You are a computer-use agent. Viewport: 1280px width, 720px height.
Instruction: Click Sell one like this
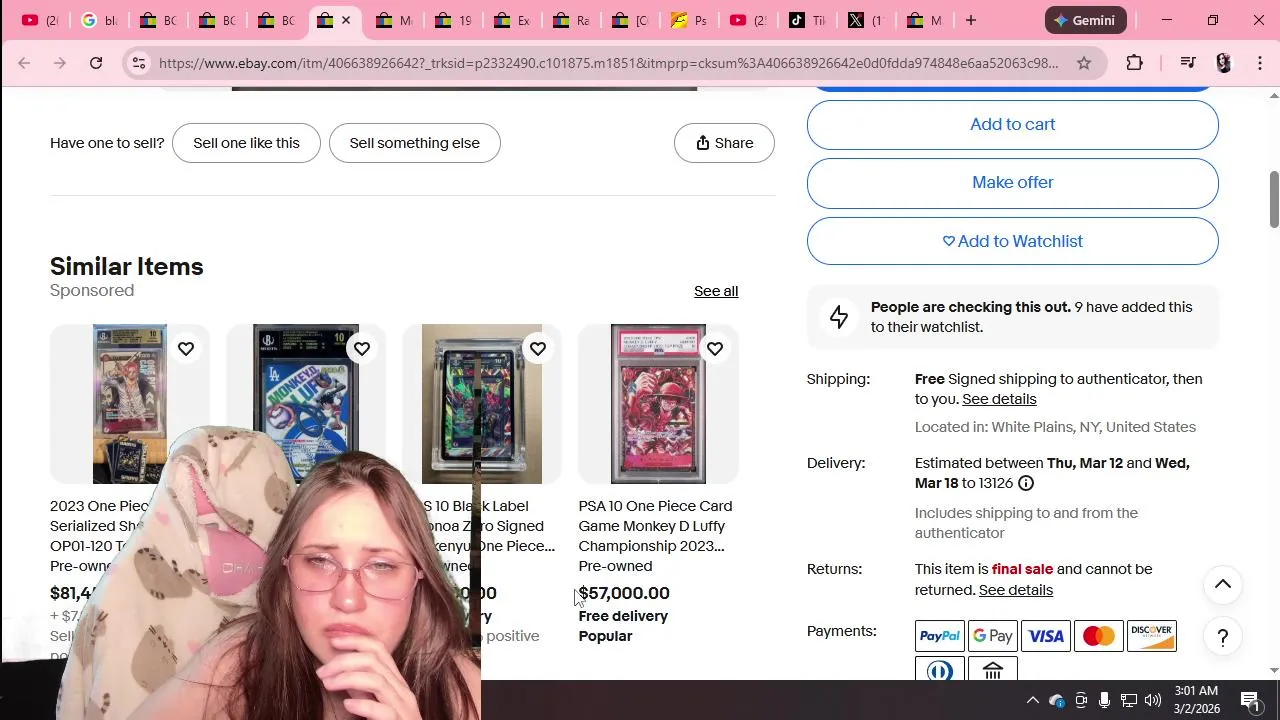point(246,143)
